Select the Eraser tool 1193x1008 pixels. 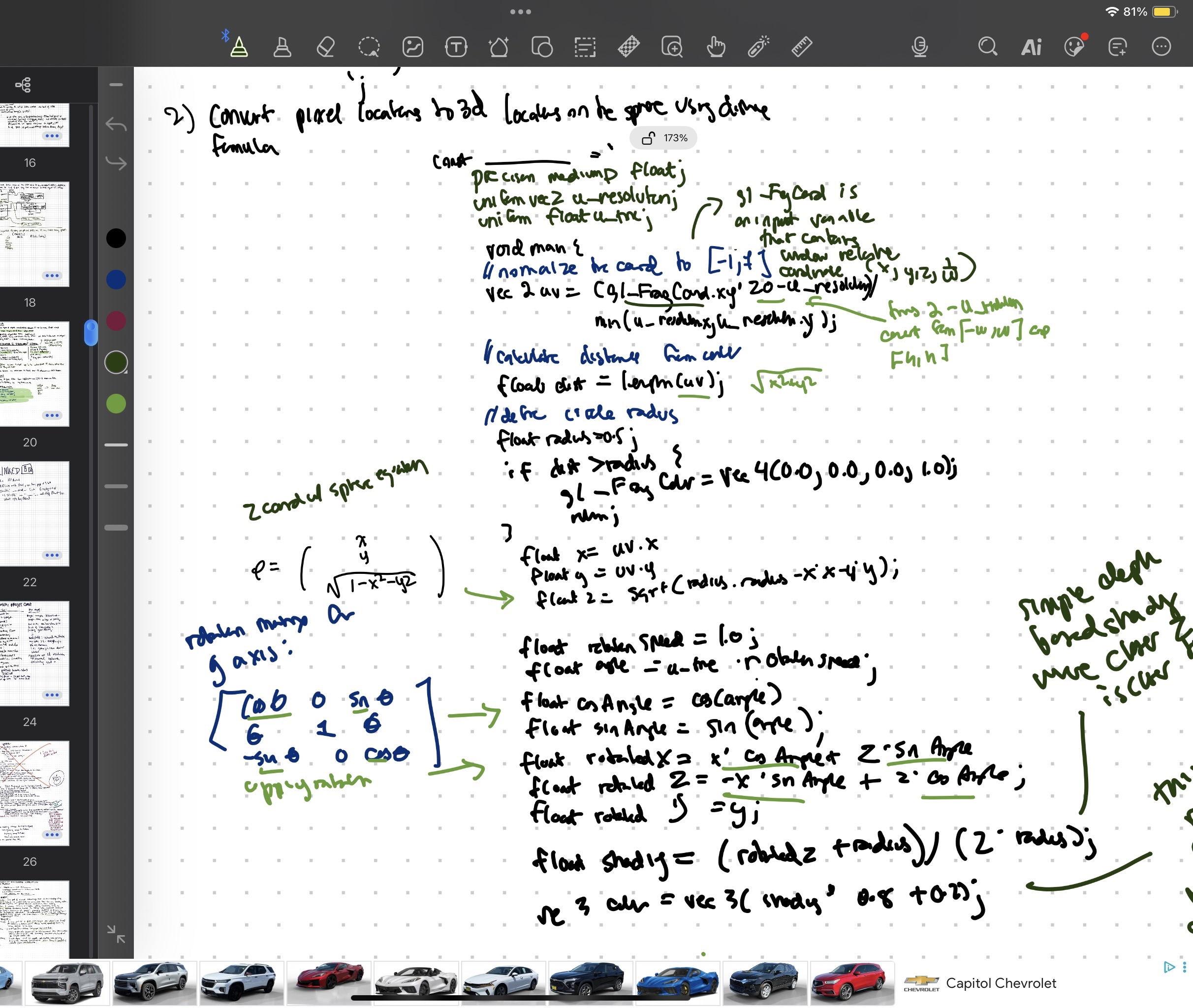326,47
